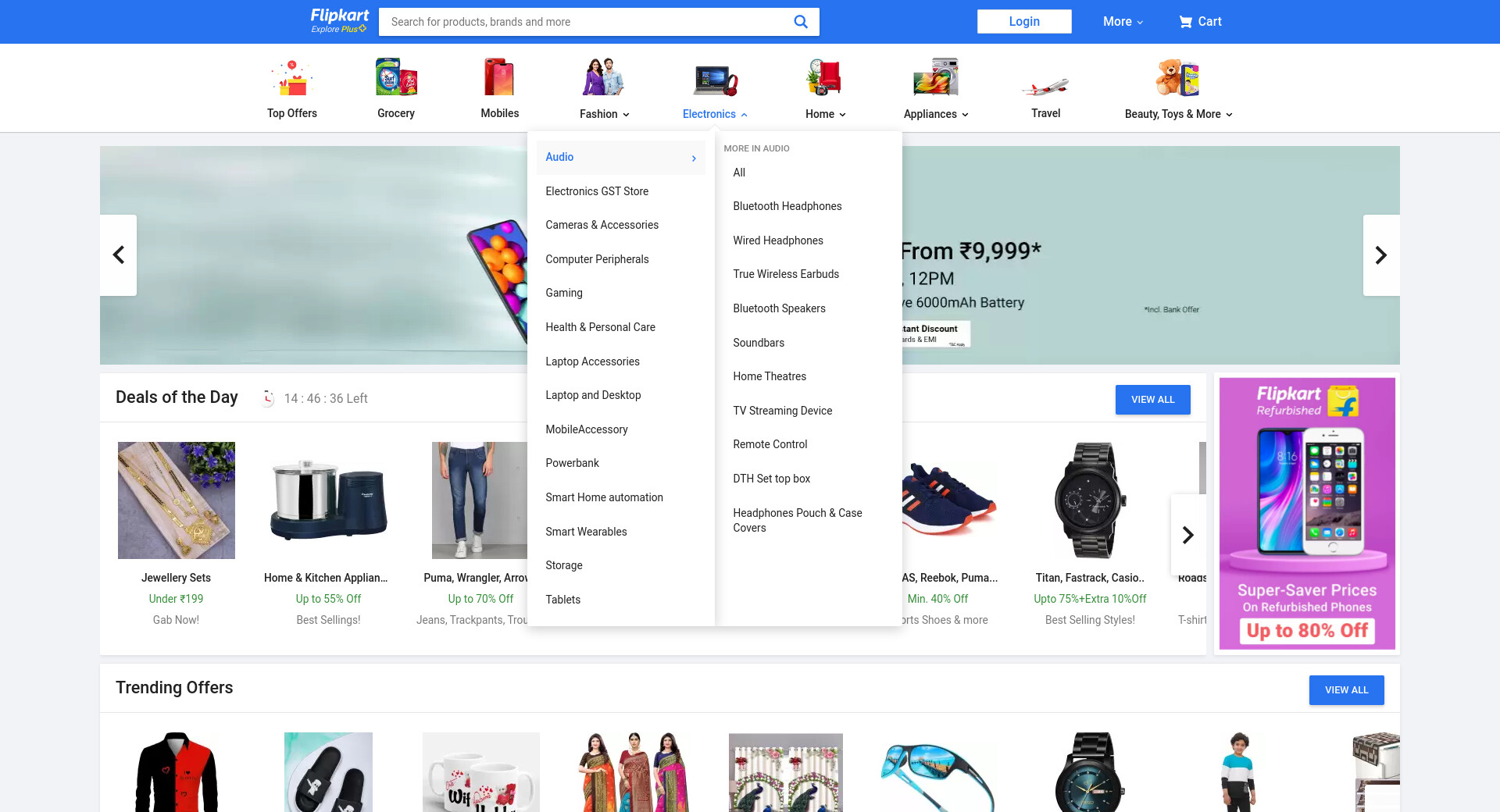Open the Appliances category dropdown
The width and height of the screenshot is (1500, 812).
click(x=935, y=114)
